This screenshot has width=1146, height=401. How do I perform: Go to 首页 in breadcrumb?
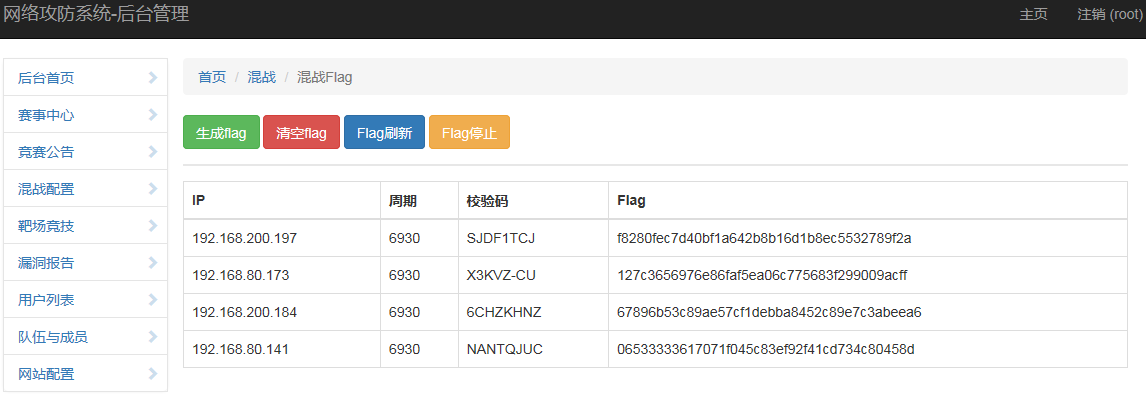click(x=213, y=77)
